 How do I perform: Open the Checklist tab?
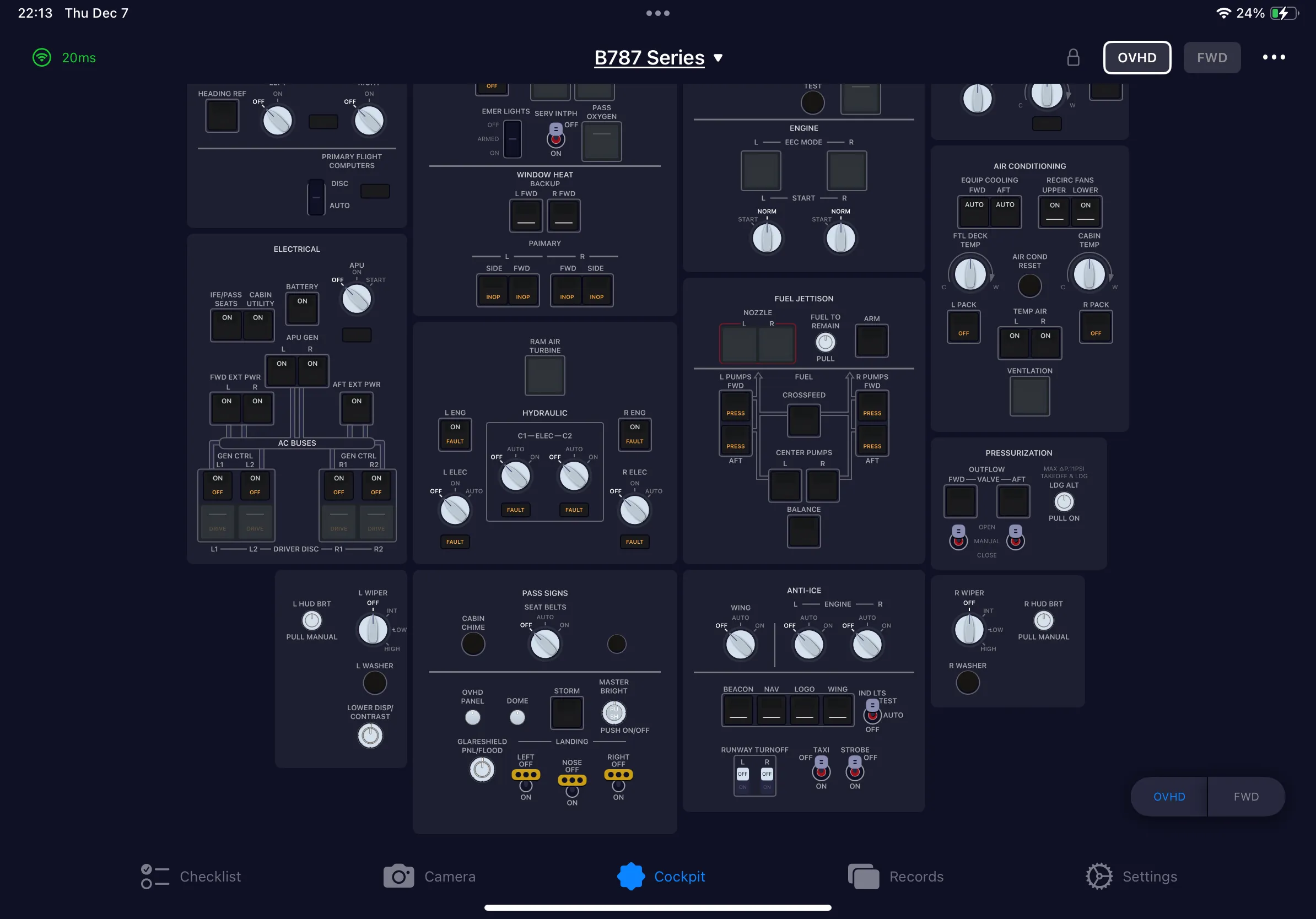point(191,876)
